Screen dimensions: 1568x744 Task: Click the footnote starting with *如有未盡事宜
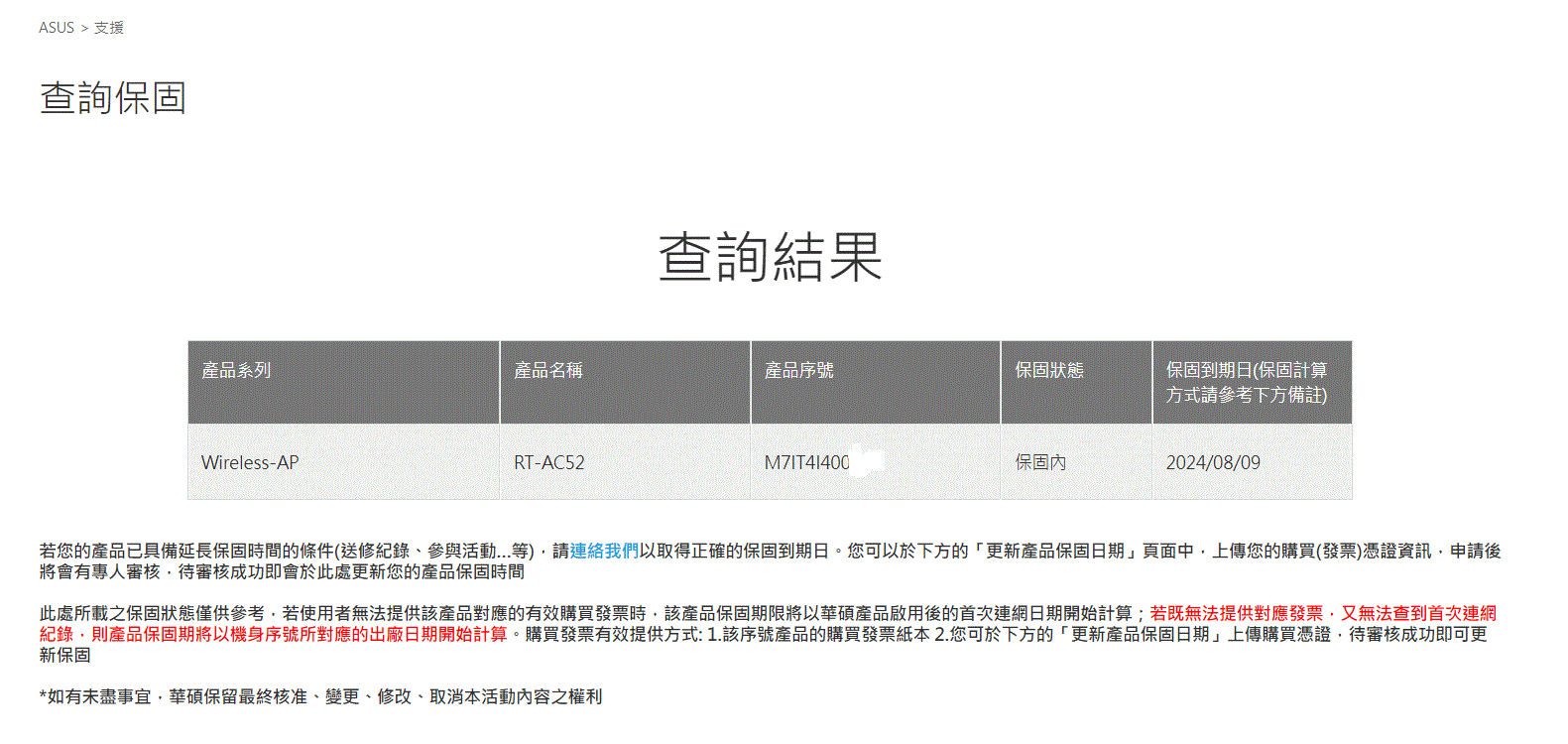[320, 696]
